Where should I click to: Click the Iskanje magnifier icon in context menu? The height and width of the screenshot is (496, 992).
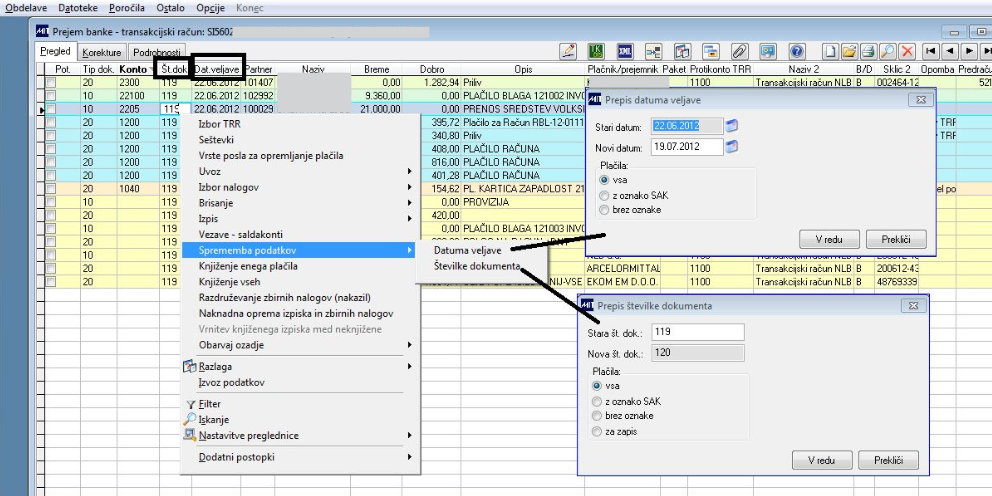[190, 419]
